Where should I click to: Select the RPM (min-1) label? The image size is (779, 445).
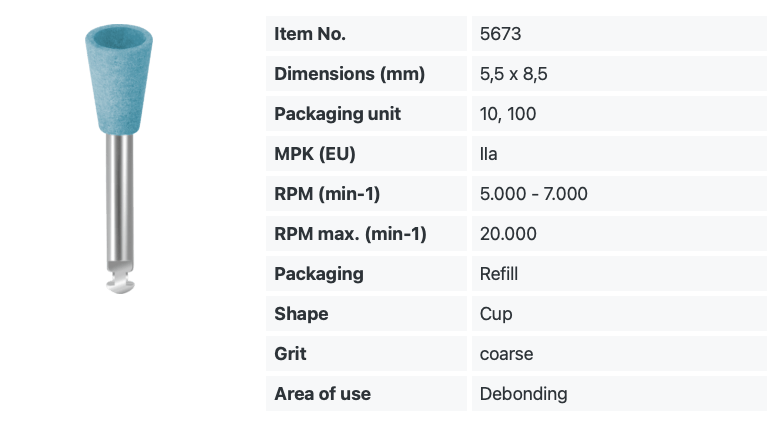tap(327, 194)
